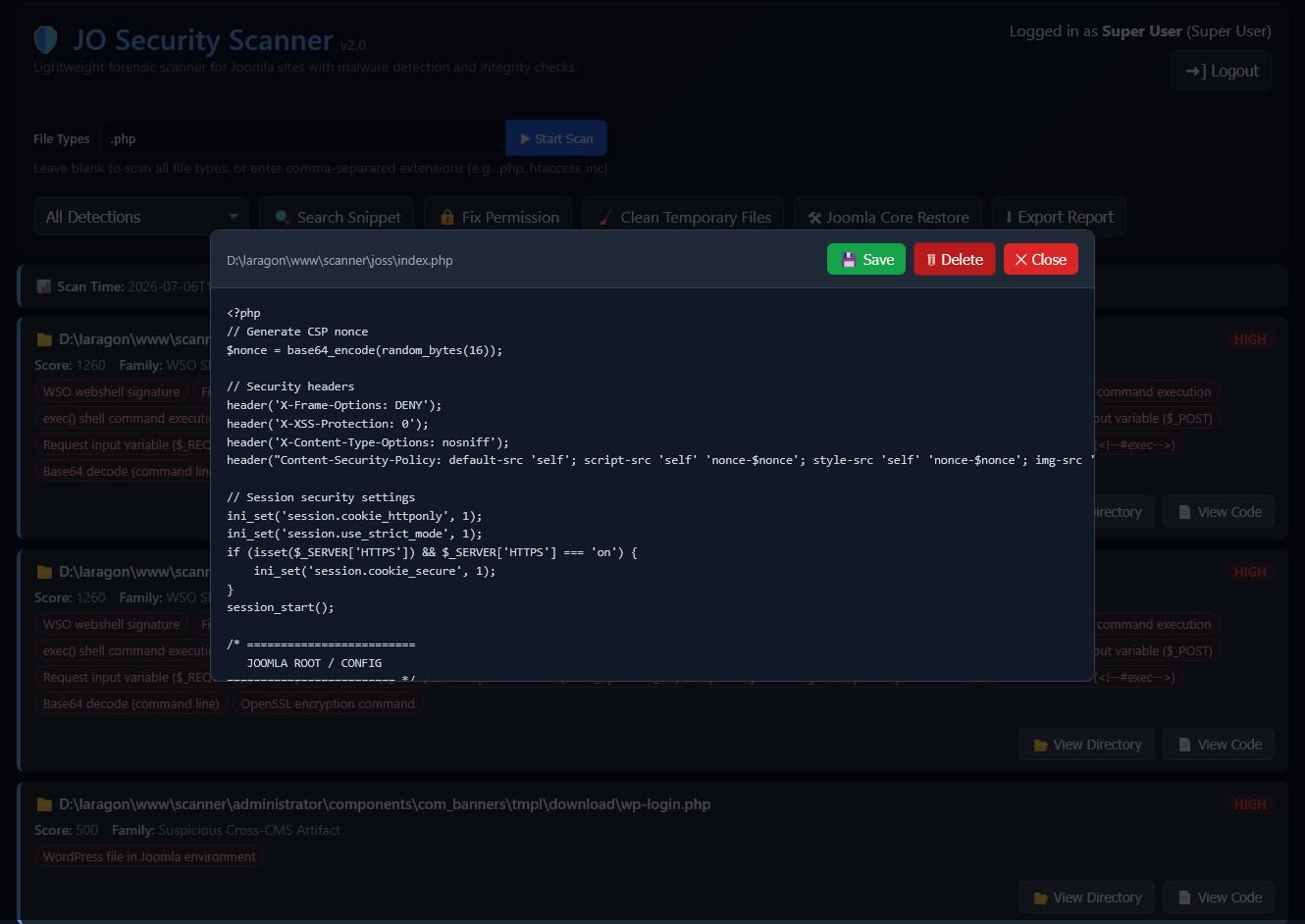Viewport: 1305px width, 924px height.
Task: Click folder icon beside wp-login.php path
Action: [x=44, y=804]
